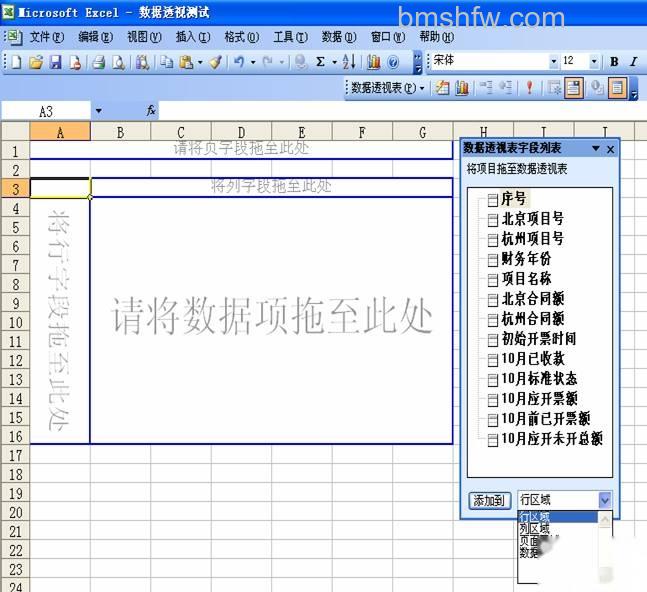
Task: Click the Permission icon next to Save
Action: coord(75,63)
